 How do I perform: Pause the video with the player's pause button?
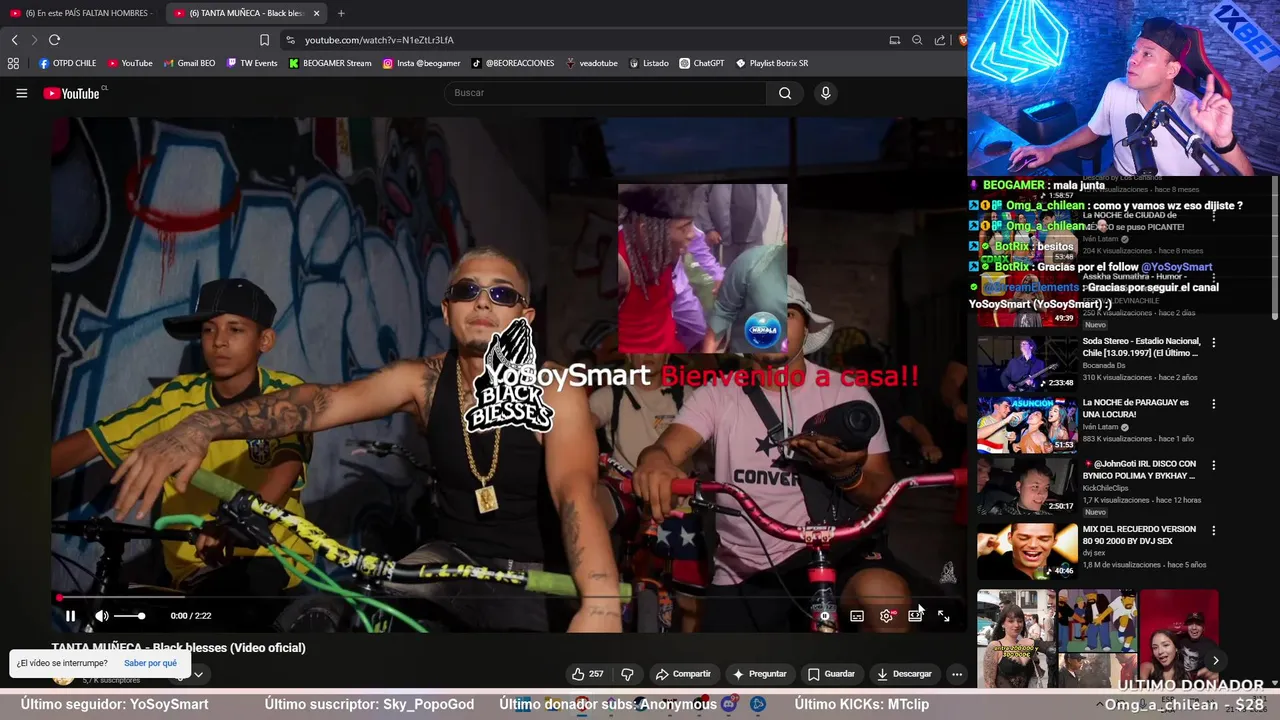pos(70,616)
